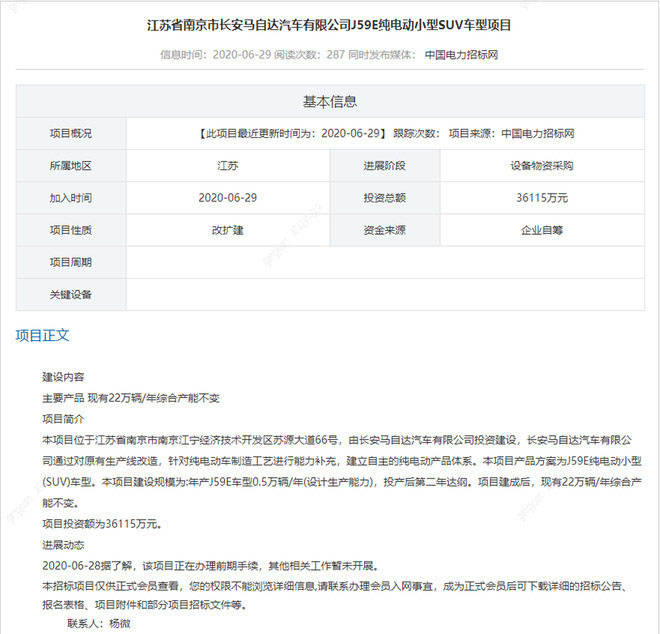Viewport: 660px width, 634px height.
Task: Click the line starting 本招标项目仅供正式会员查看
Action: tap(335, 586)
